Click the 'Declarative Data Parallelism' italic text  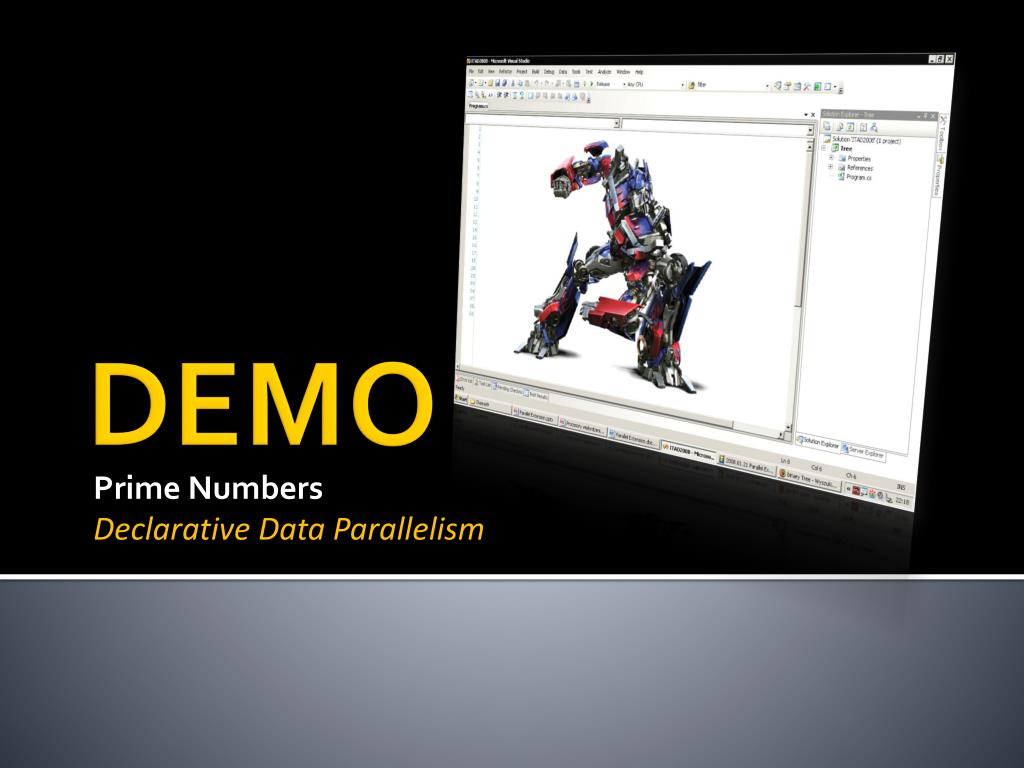click(289, 529)
